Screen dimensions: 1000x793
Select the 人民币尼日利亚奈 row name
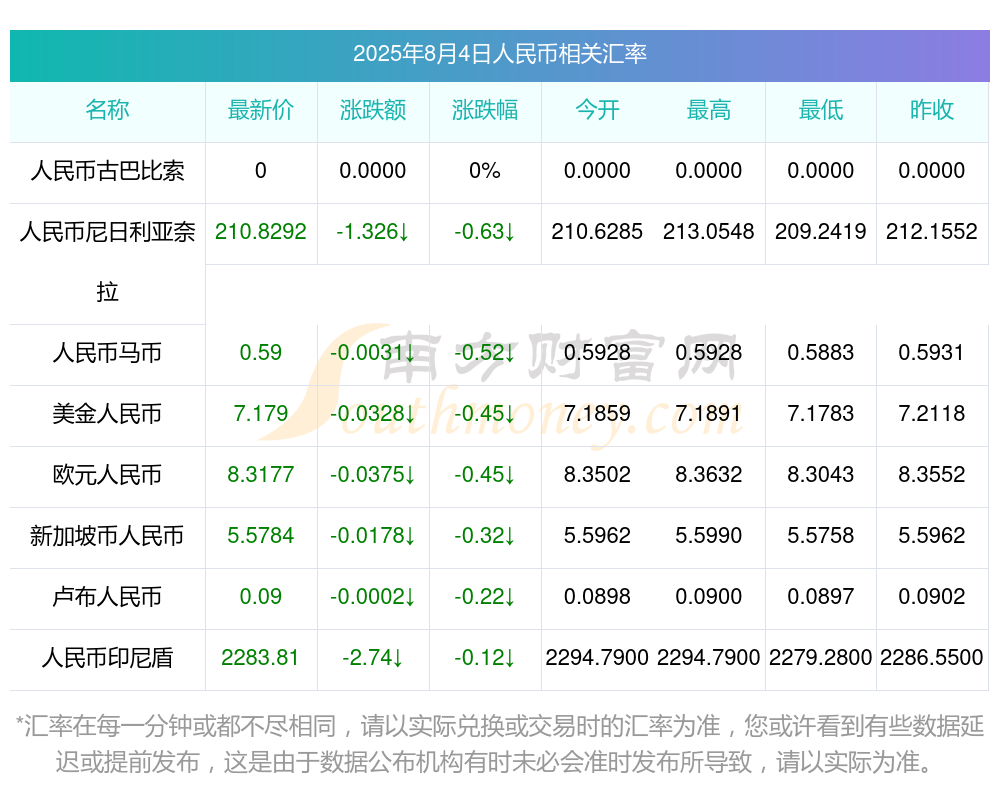(107, 232)
